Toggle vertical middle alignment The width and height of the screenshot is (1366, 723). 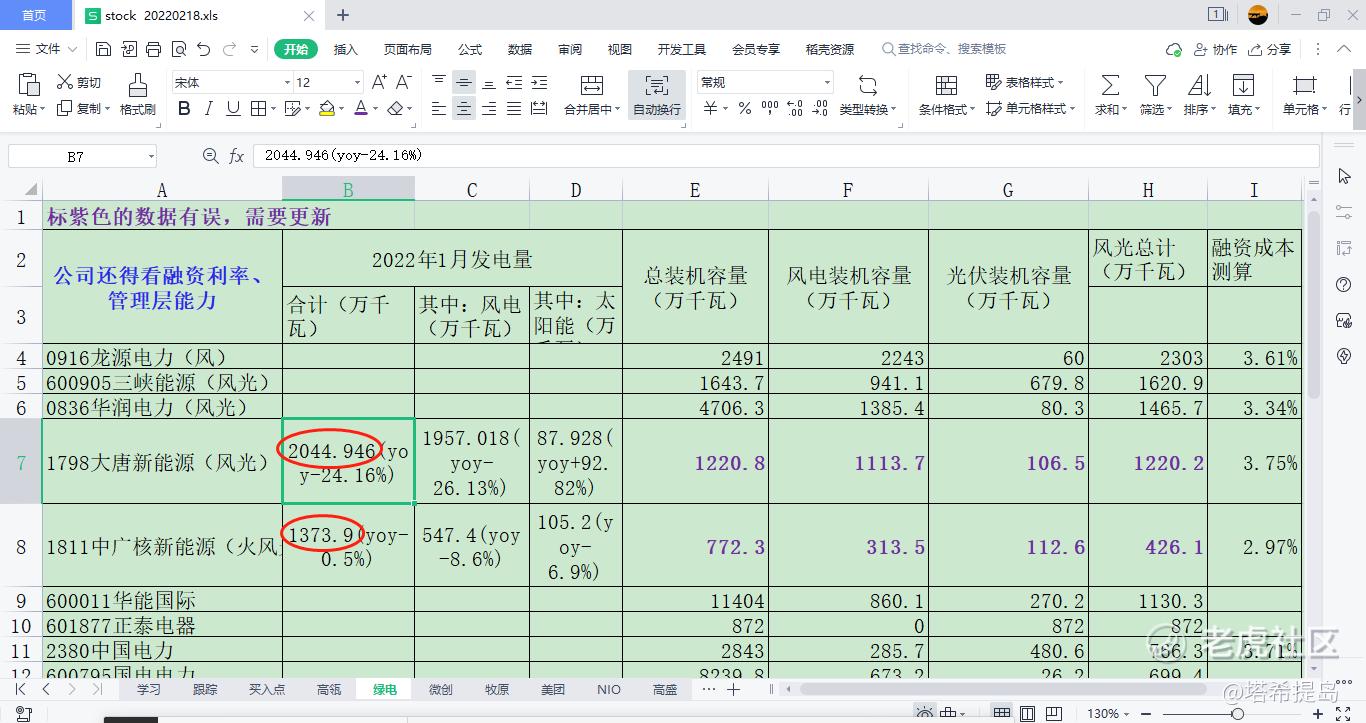464,83
